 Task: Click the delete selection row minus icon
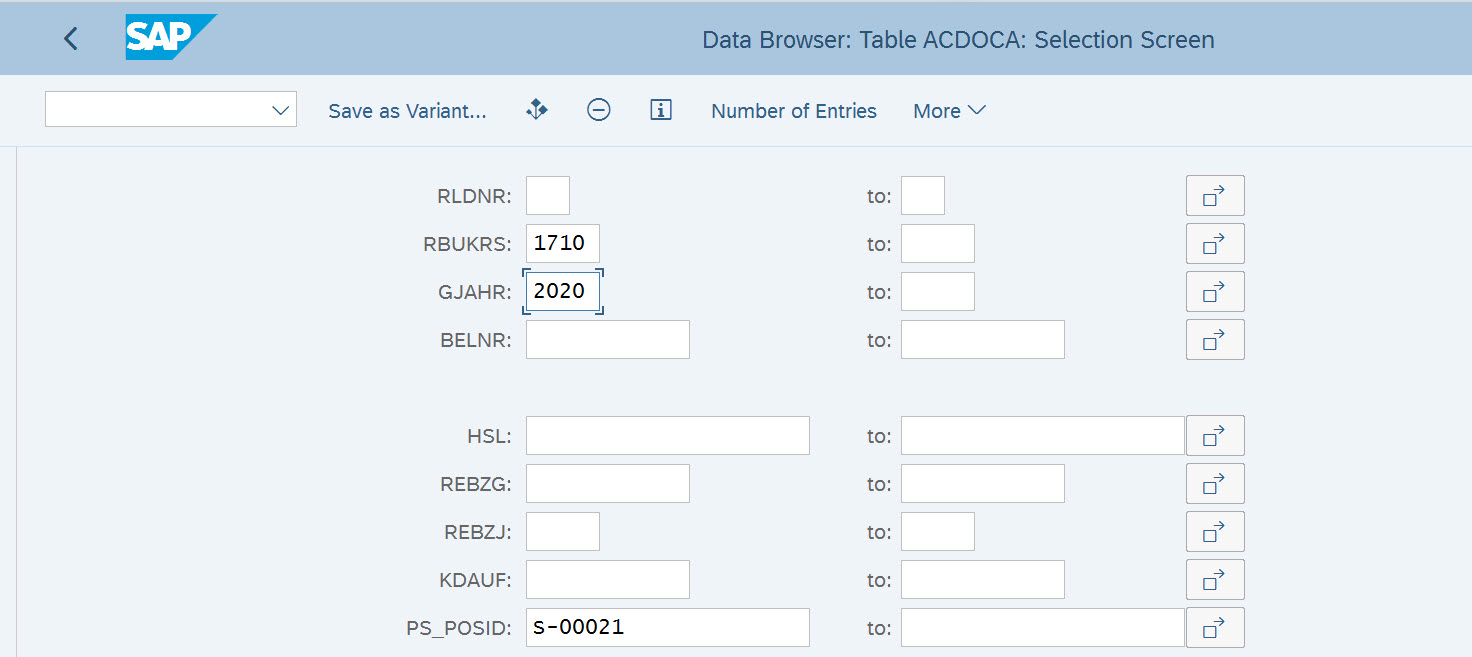point(598,110)
